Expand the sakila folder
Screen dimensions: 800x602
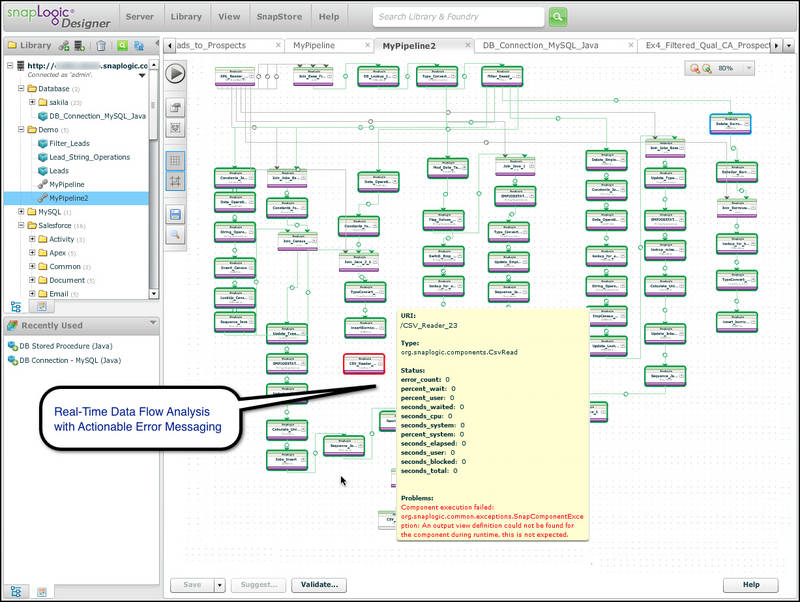point(32,102)
